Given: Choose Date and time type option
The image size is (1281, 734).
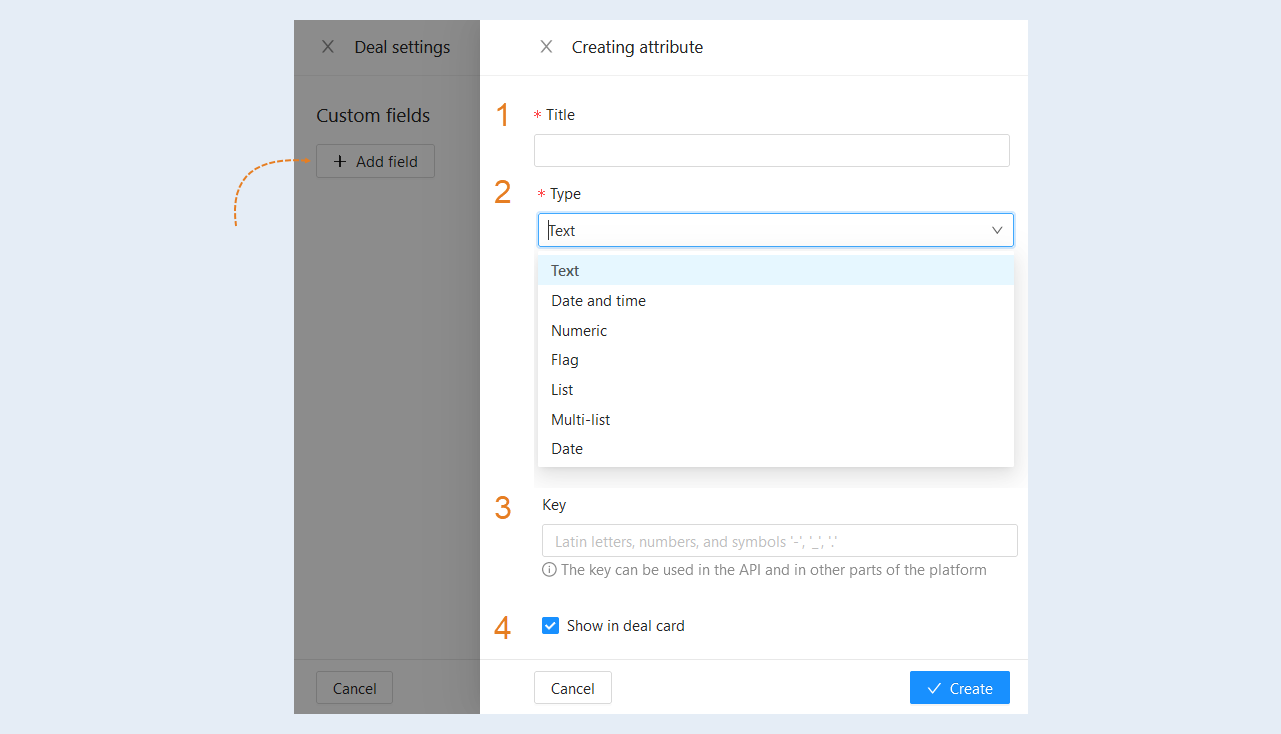Looking at the screenshot, I should pyautogui.click(x=776, y=301).
